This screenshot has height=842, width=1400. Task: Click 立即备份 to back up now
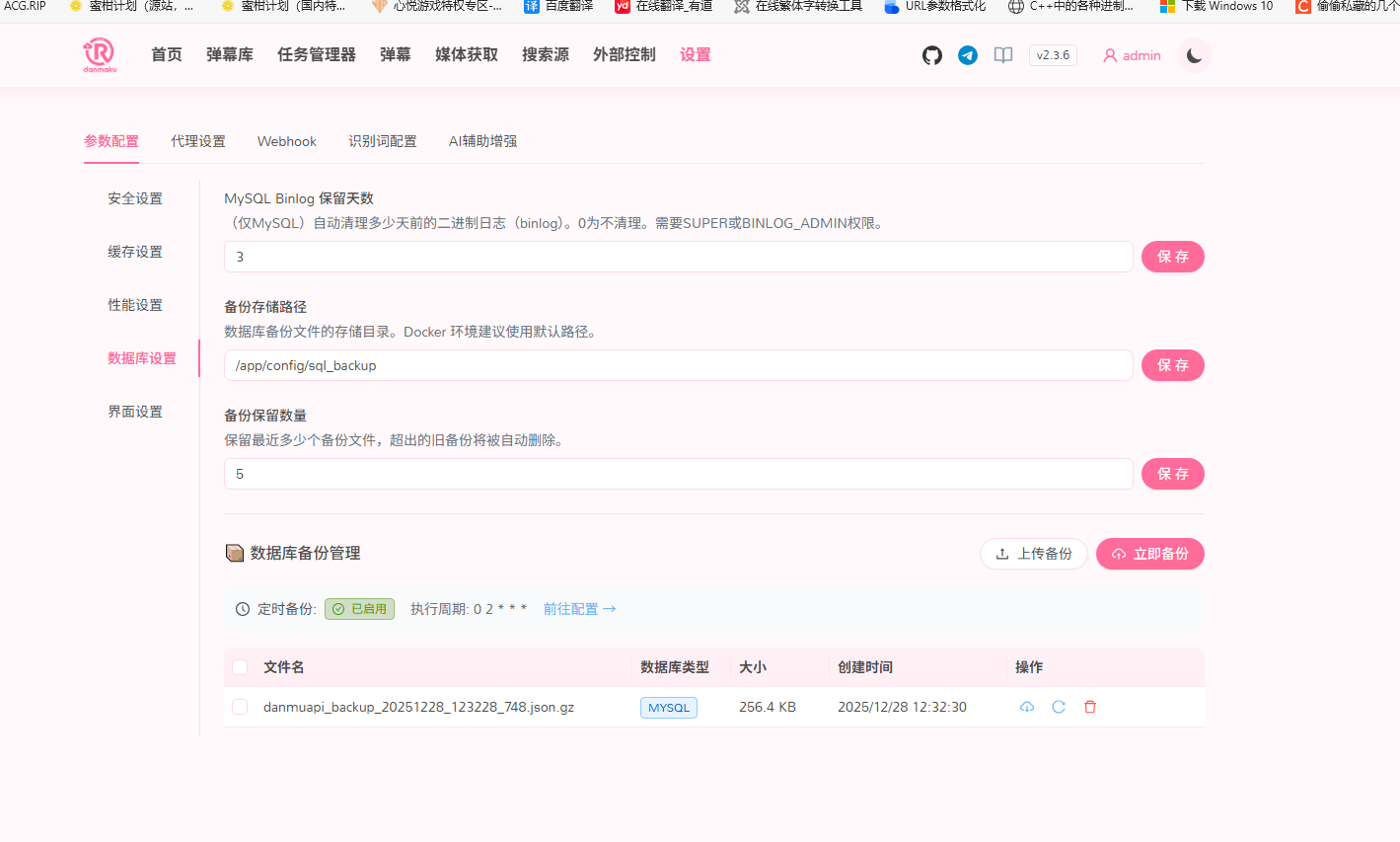click(x=1150, y=554)
